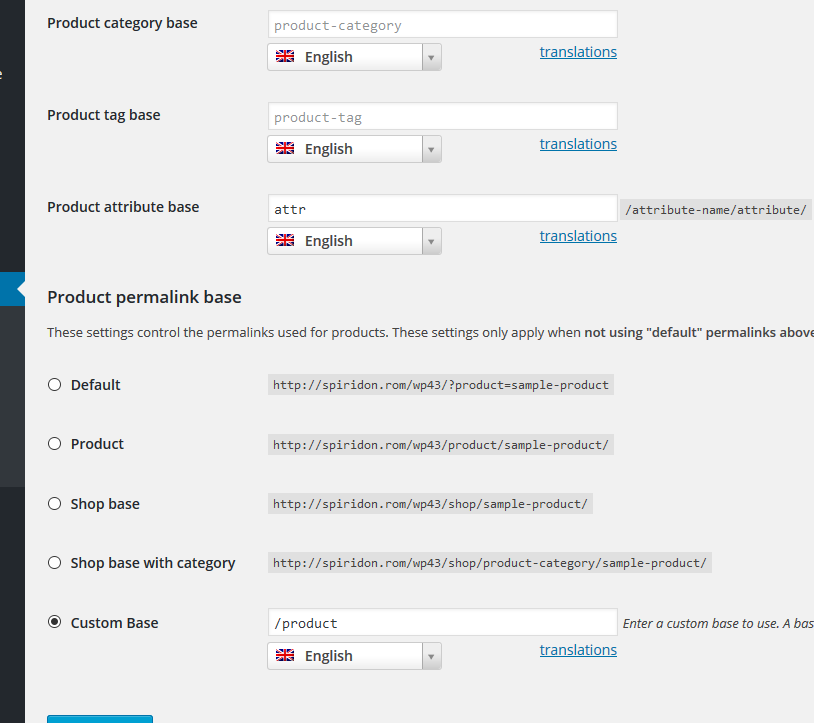Click the Product attribute base field containing attr

point(443,208)
